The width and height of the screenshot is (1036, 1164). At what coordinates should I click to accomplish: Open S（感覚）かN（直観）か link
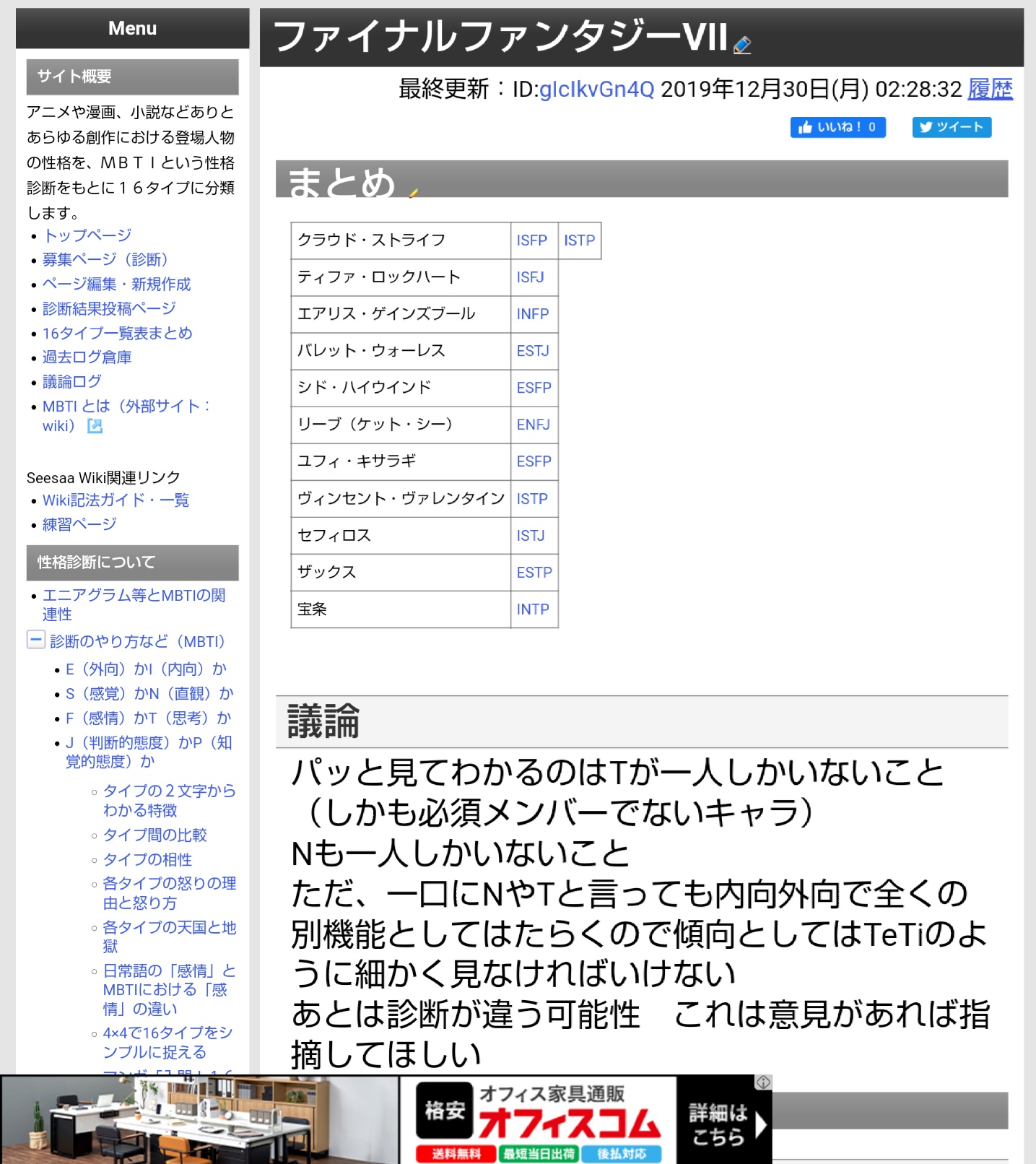(x=150, y=693)
